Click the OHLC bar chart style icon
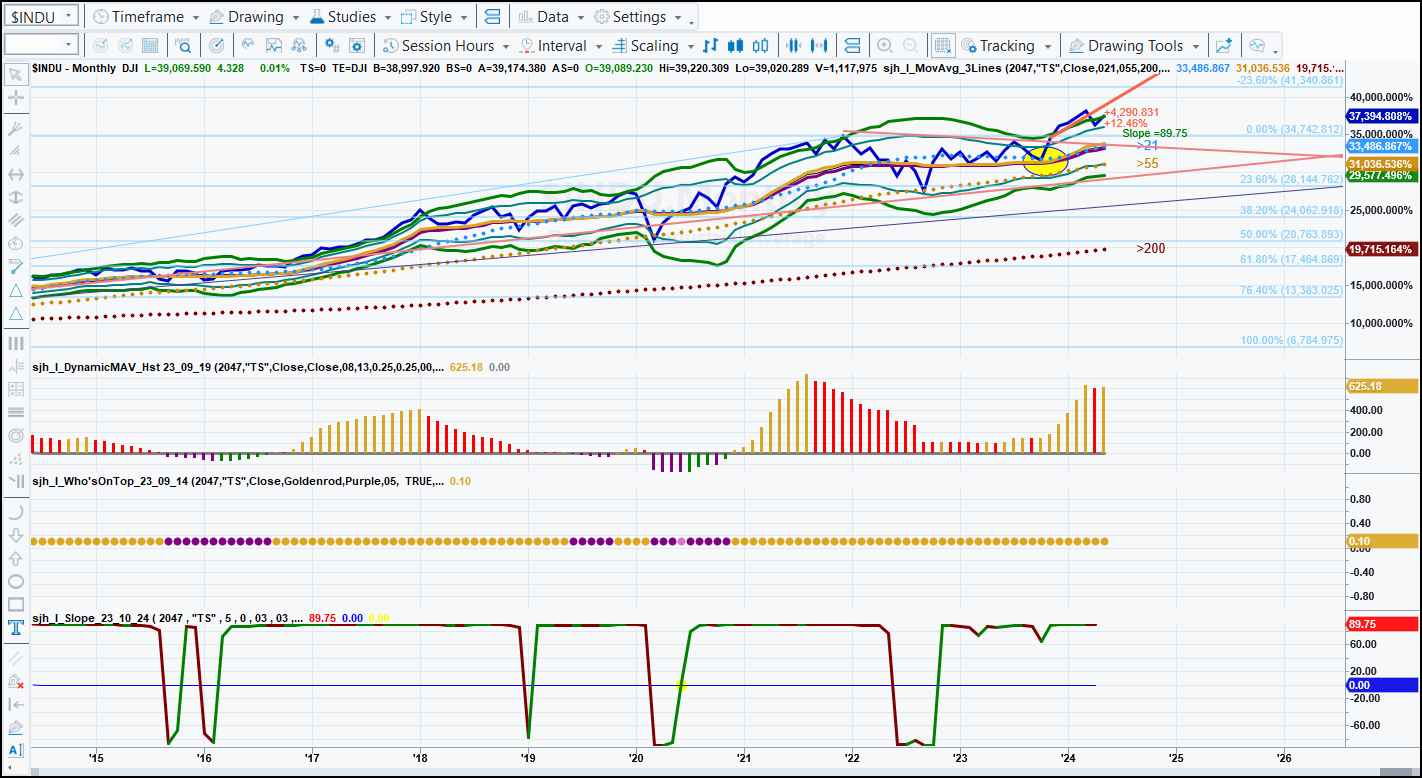This screenshot has height=778, width=1422. (711, 45)
